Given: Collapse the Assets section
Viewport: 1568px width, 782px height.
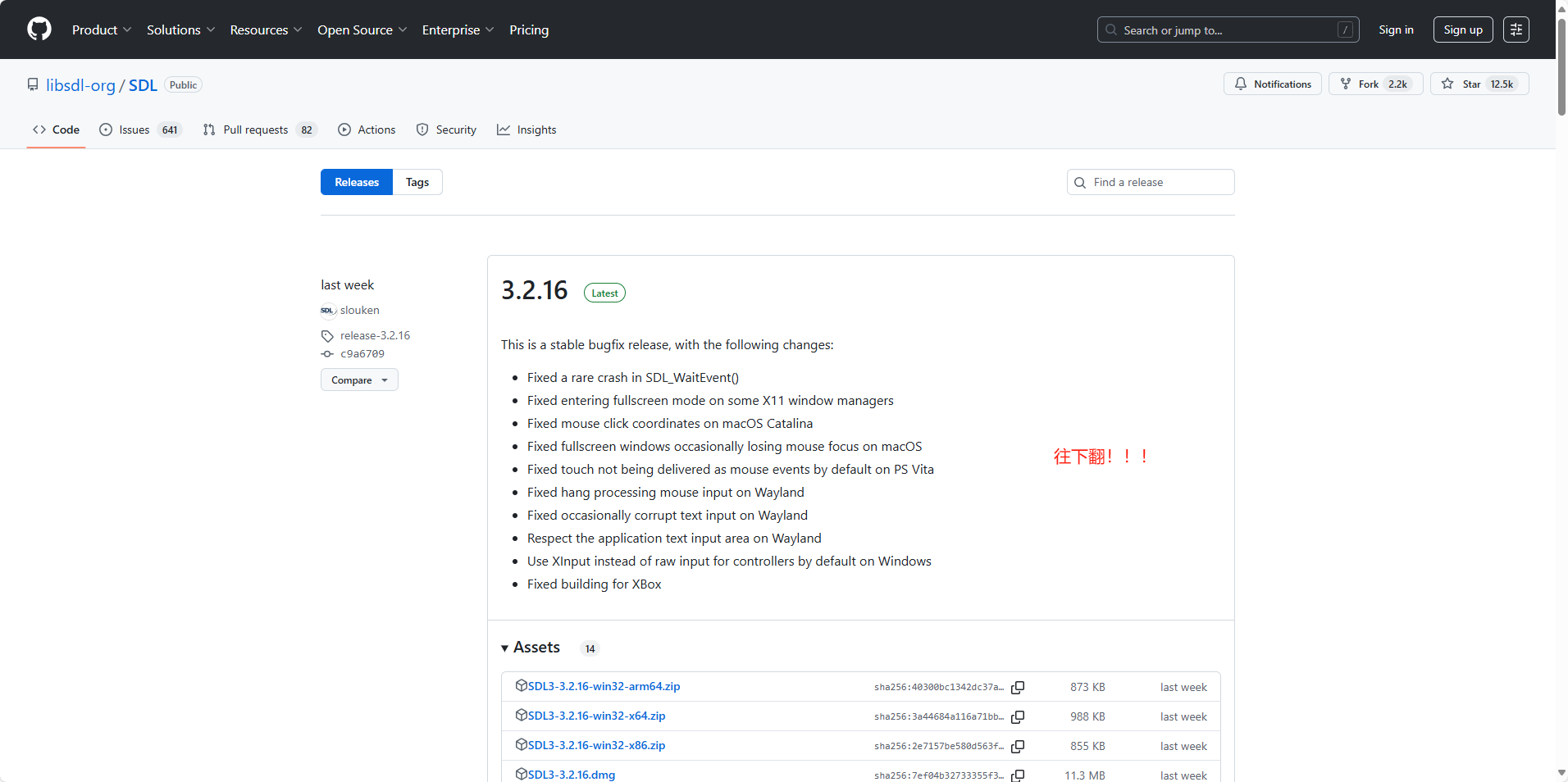Looking at the screenshot, I should [531, 648].
